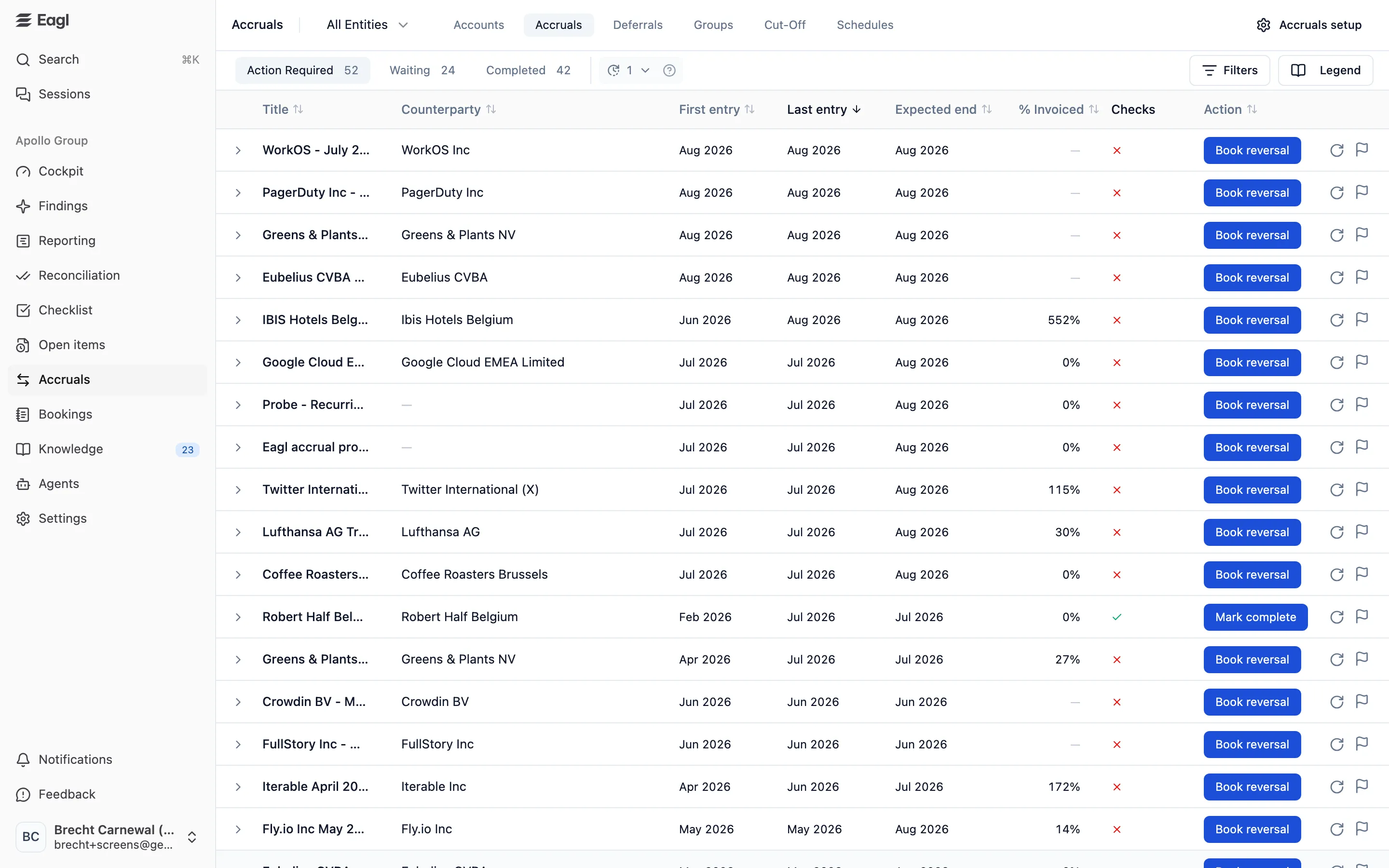Switch to the Cut-Off tab
The height and width of the screenshot is (868, 1389).
785,25
